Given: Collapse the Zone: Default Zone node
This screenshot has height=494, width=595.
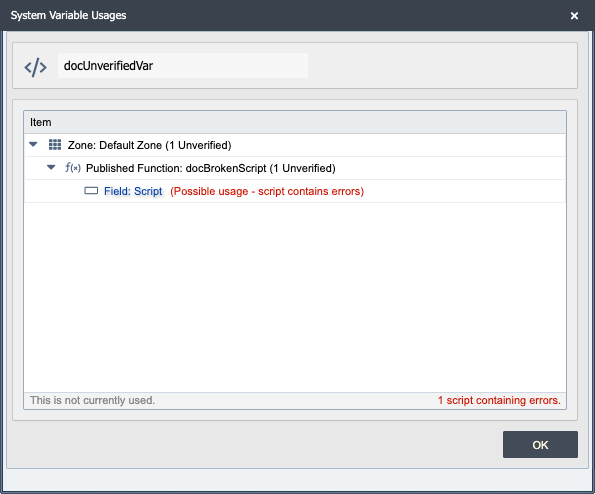Looking at the screenshot, I should click(33, 145).
